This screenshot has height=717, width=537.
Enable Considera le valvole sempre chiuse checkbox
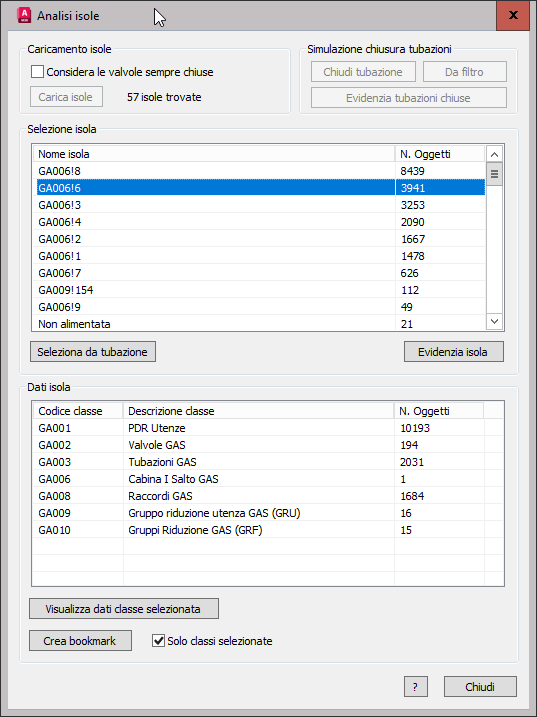coord(38,72)
